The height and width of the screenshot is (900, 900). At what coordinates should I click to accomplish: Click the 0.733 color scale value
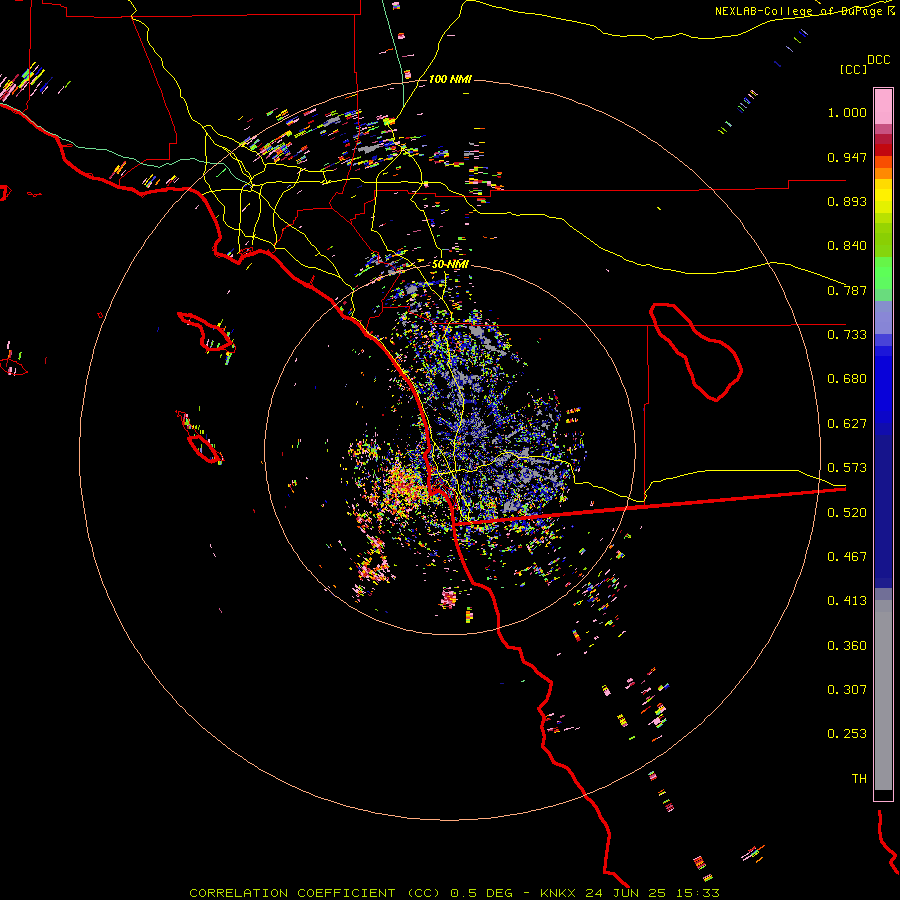click(847, 335)
